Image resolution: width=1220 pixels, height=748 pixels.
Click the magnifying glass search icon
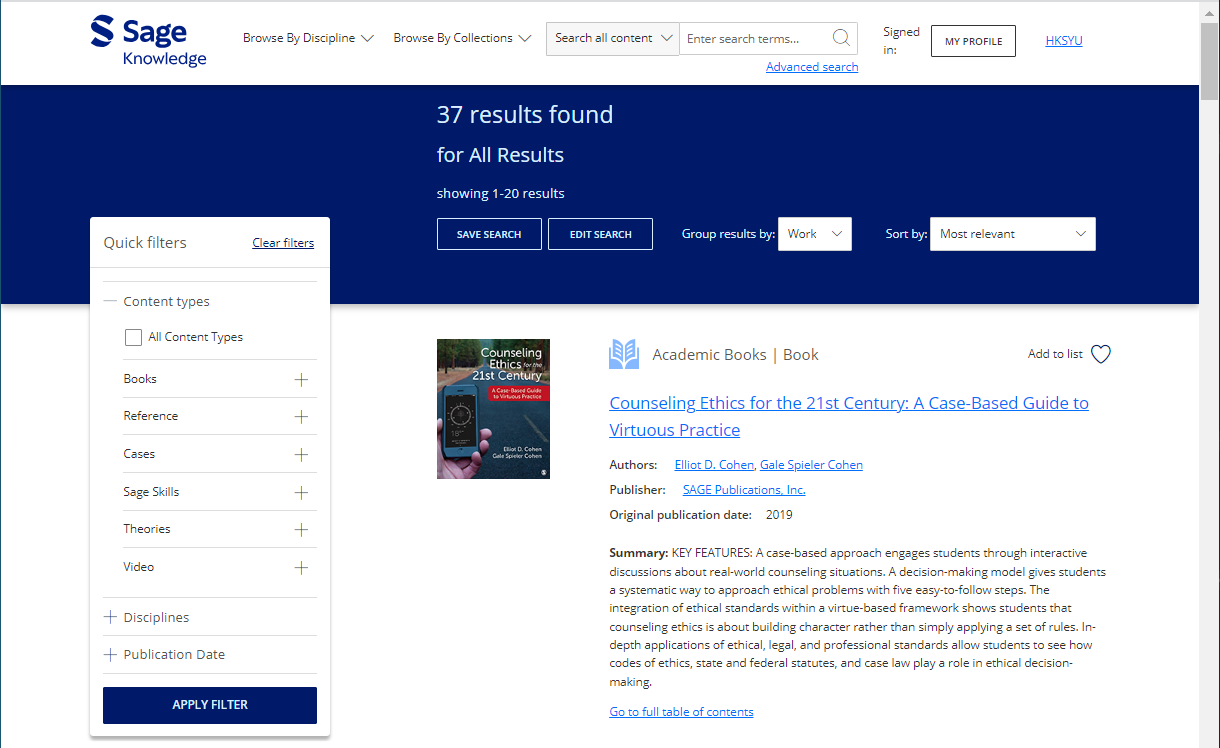coord(842,38)
